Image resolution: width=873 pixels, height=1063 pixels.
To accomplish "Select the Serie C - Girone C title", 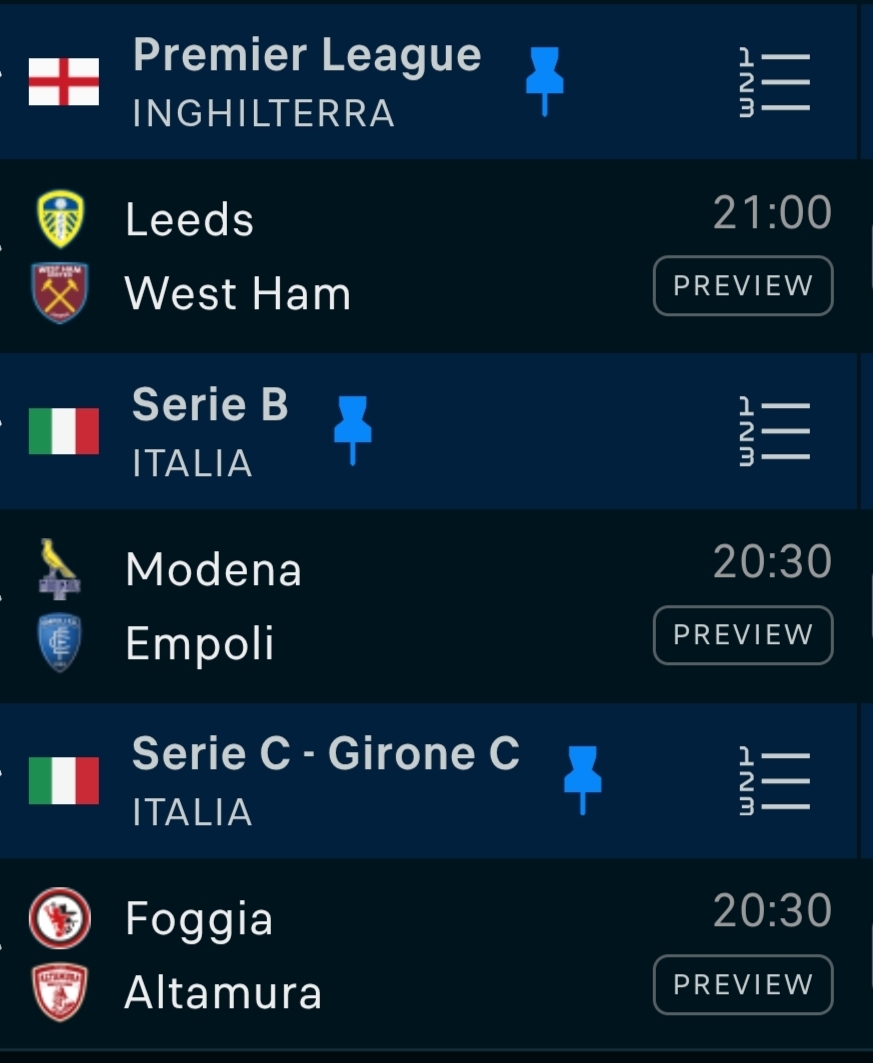I will [x=326, y=754].
